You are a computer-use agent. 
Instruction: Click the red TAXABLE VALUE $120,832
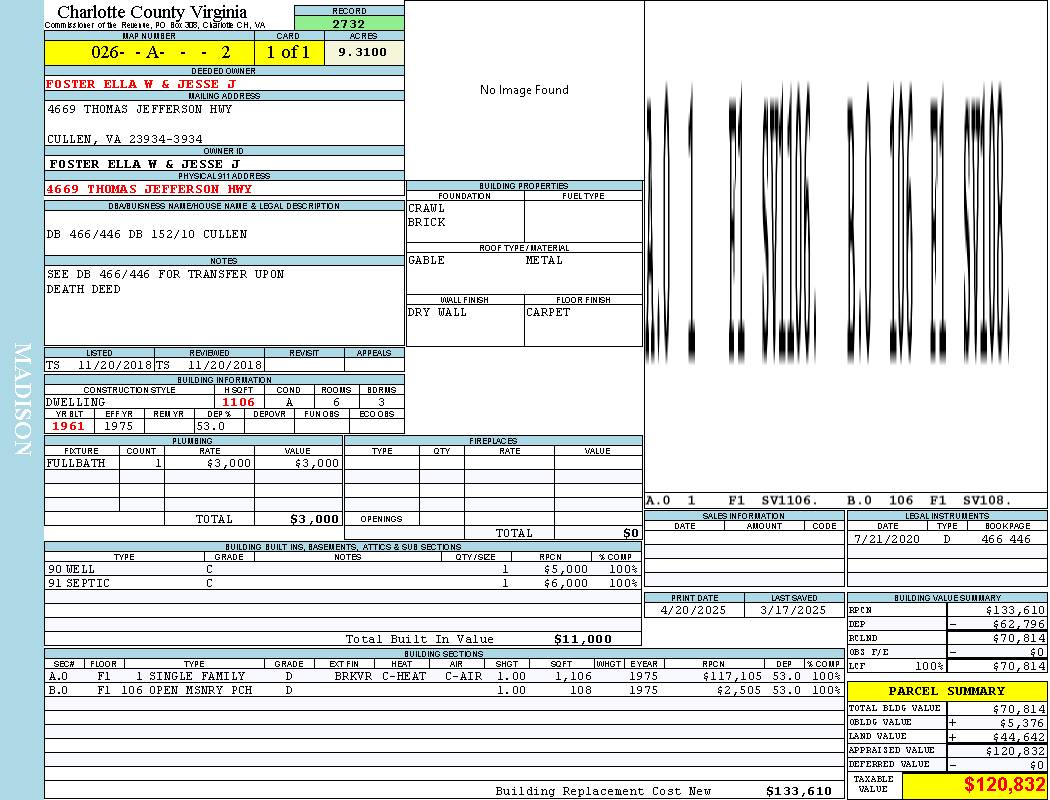[x=1004, y=785]
